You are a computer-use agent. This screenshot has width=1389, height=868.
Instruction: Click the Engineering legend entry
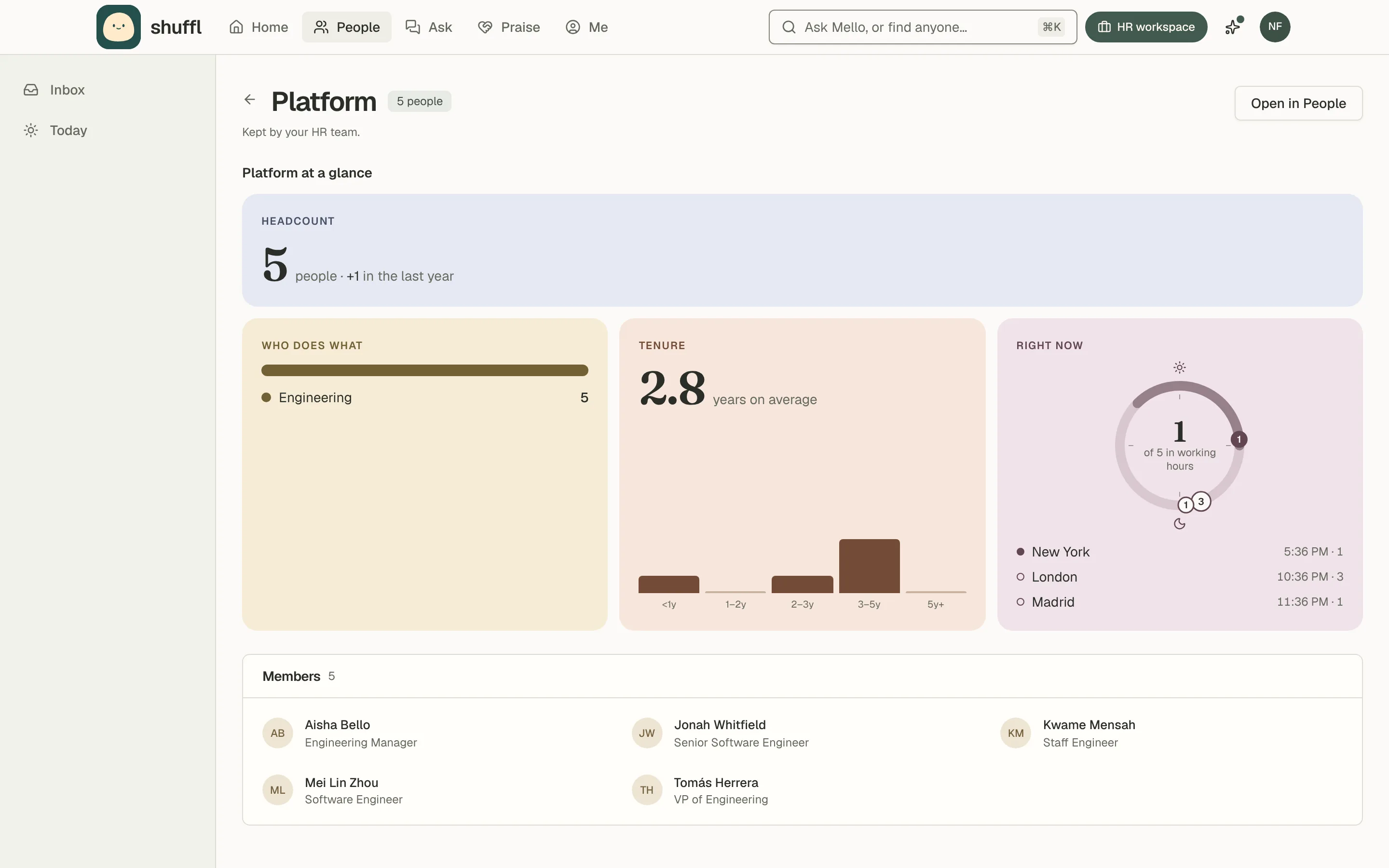point(425,397)
